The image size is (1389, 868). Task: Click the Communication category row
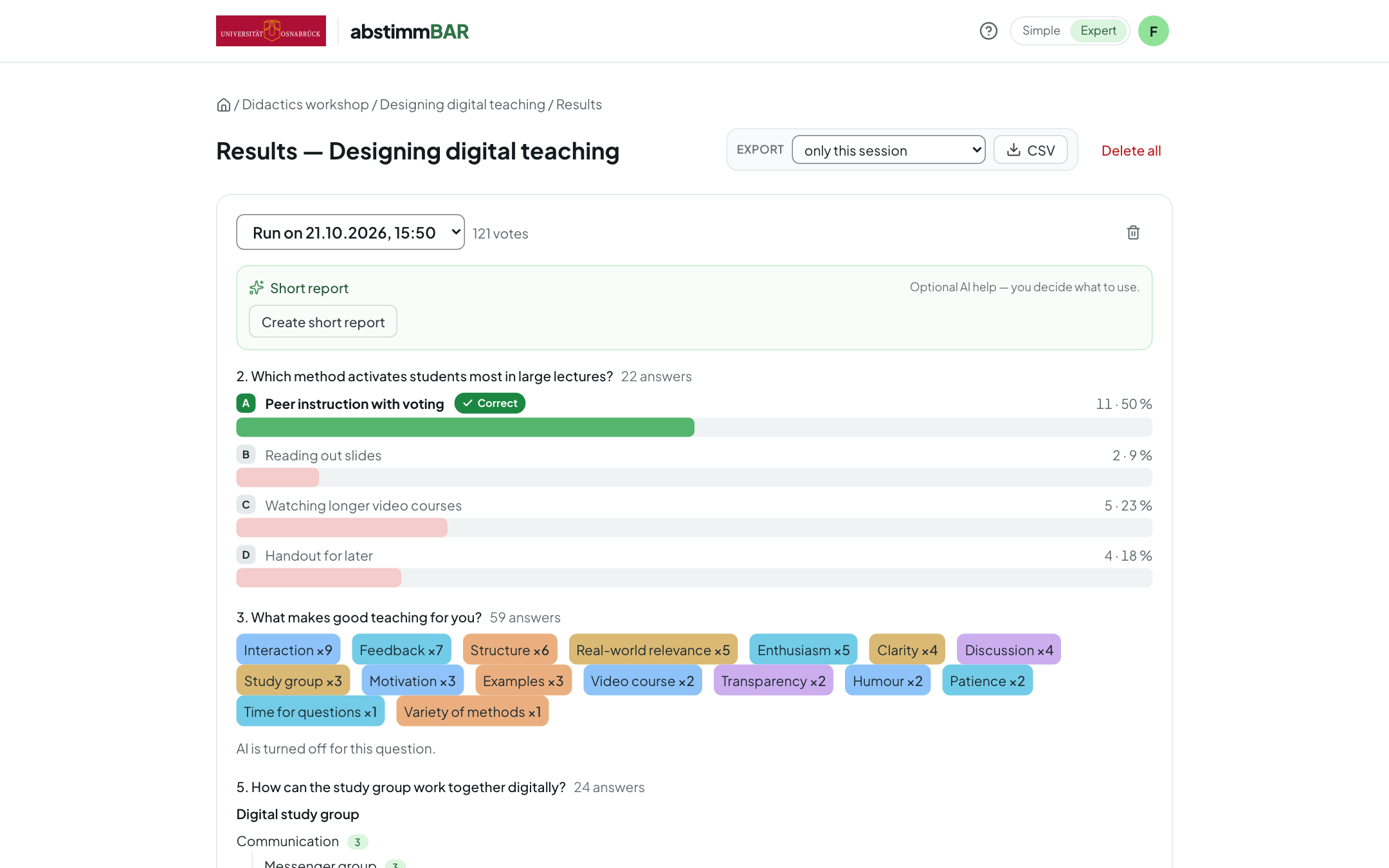coord(302,841)
